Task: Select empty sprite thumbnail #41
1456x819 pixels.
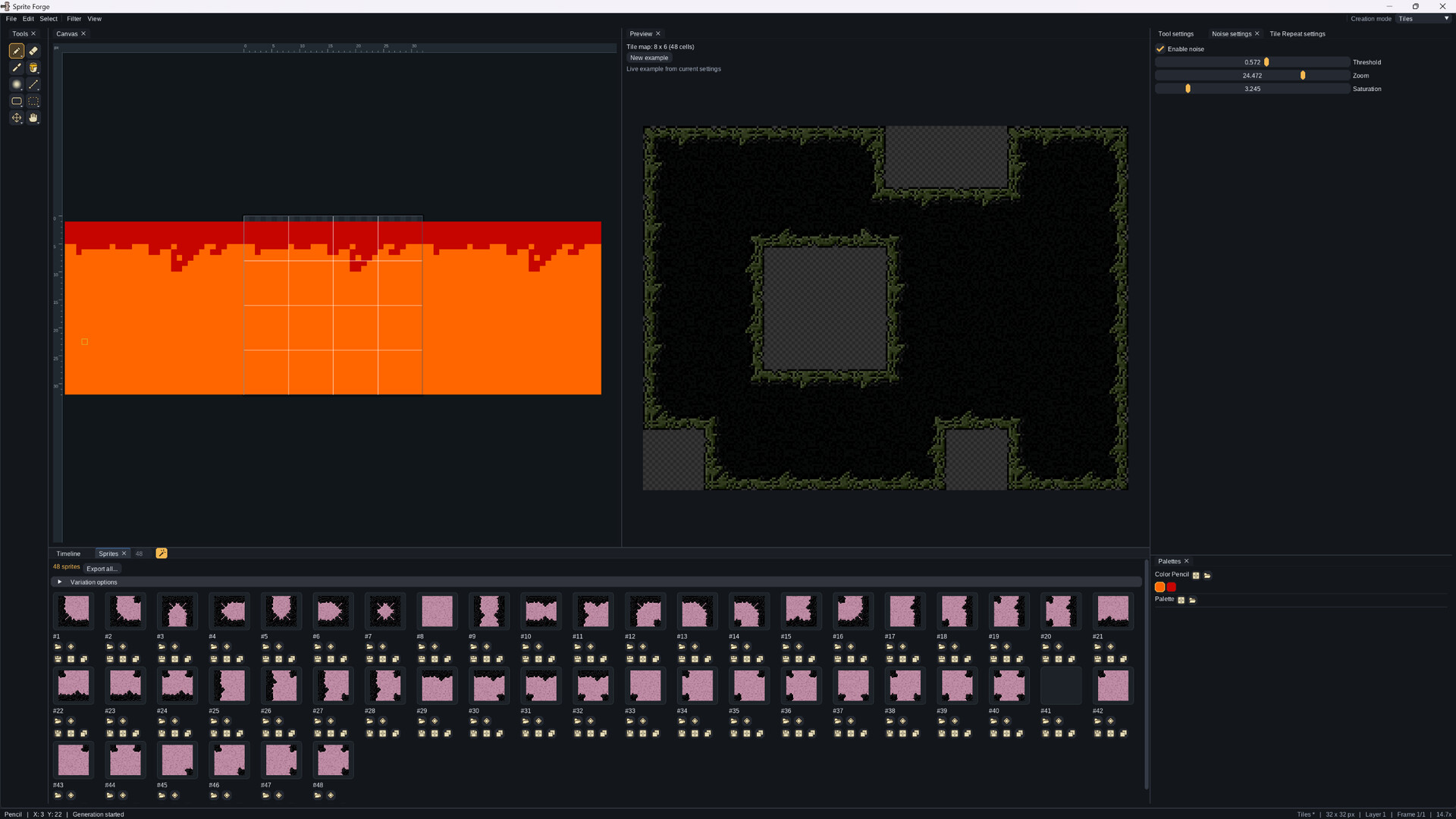Action: click(1061, 686)
